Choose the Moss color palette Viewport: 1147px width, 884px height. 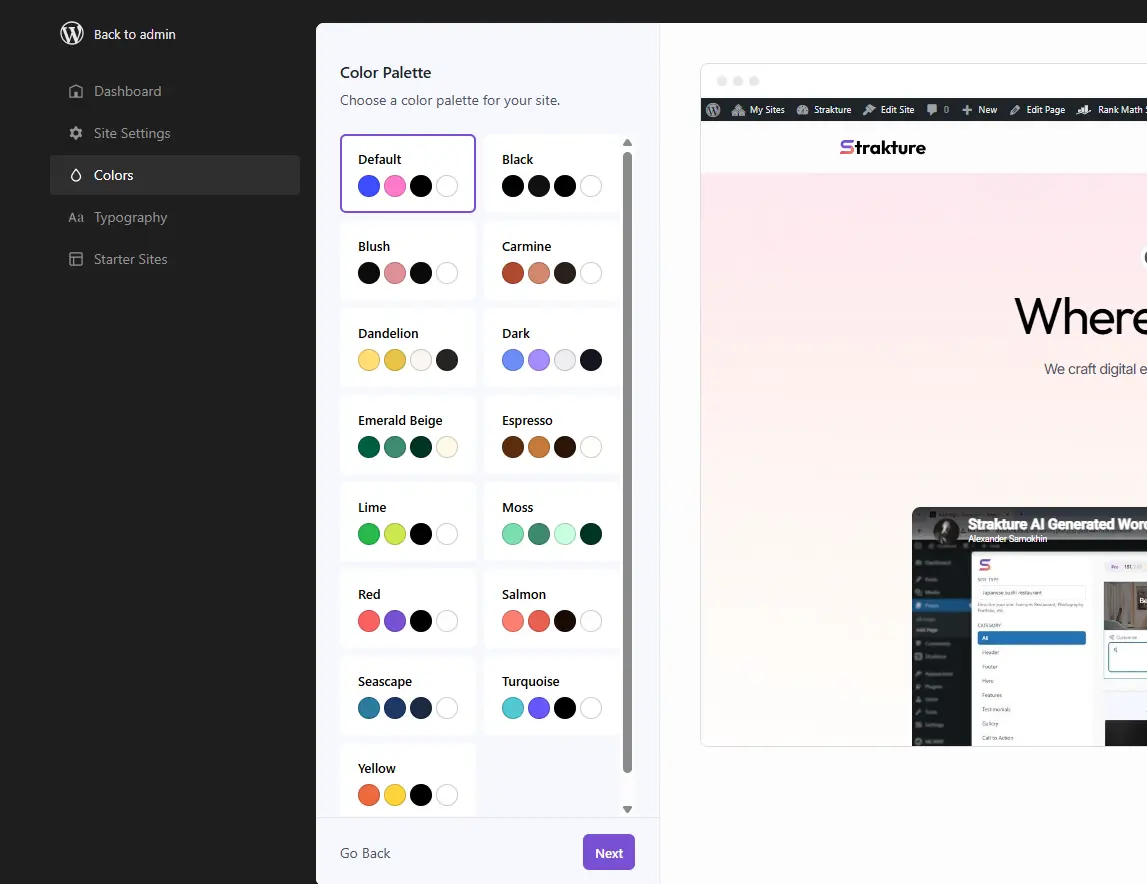coord(551,523)
